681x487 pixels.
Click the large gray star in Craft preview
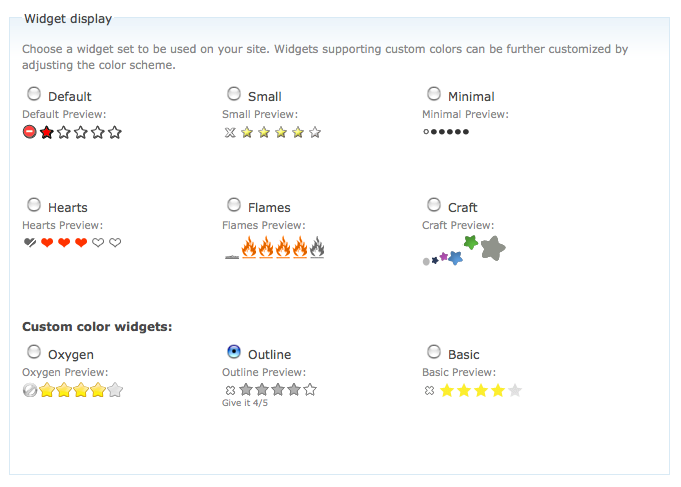[x=492, y=248]
